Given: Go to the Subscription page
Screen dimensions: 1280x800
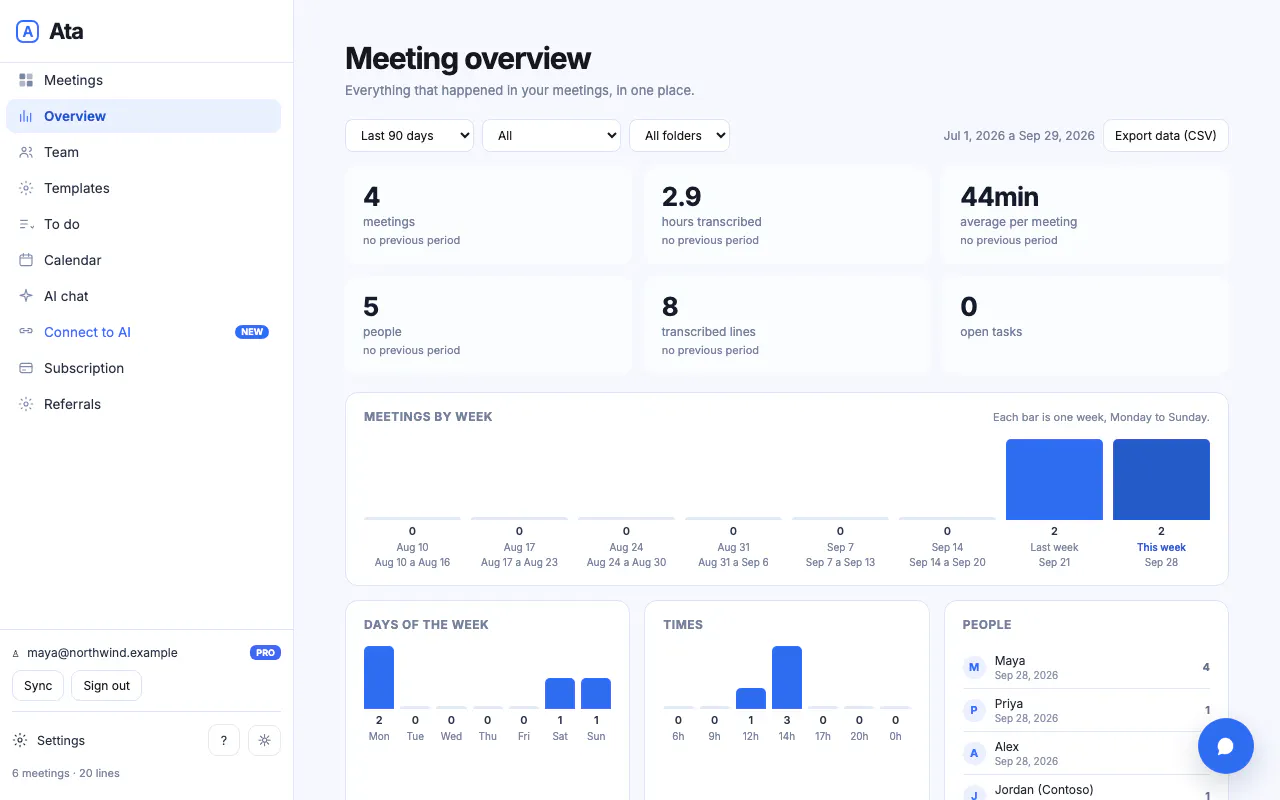Looking at the screenshot, I should click(x=144, y=368).
